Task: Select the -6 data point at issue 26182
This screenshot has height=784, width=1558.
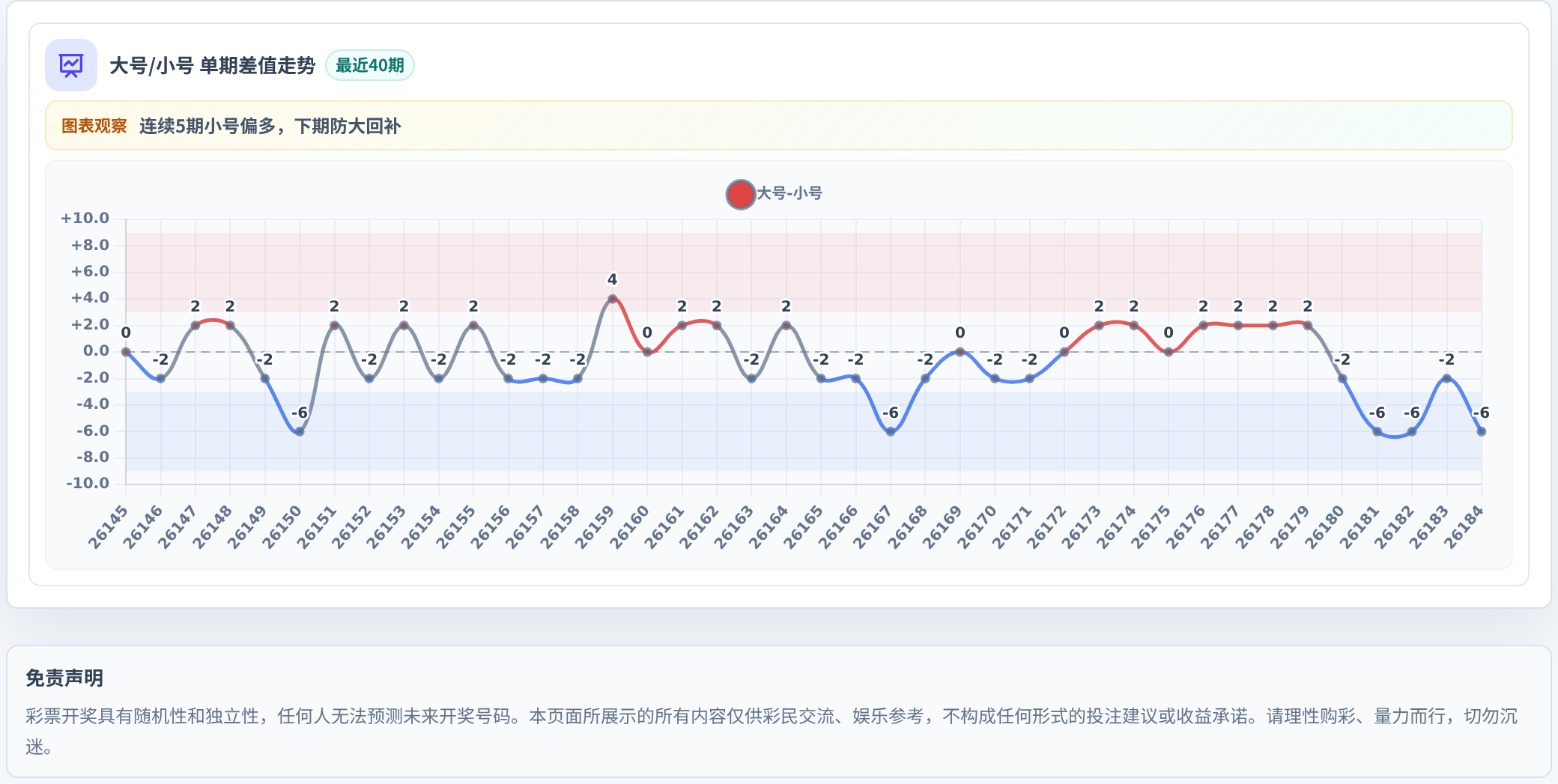Action: (1412, 431)
